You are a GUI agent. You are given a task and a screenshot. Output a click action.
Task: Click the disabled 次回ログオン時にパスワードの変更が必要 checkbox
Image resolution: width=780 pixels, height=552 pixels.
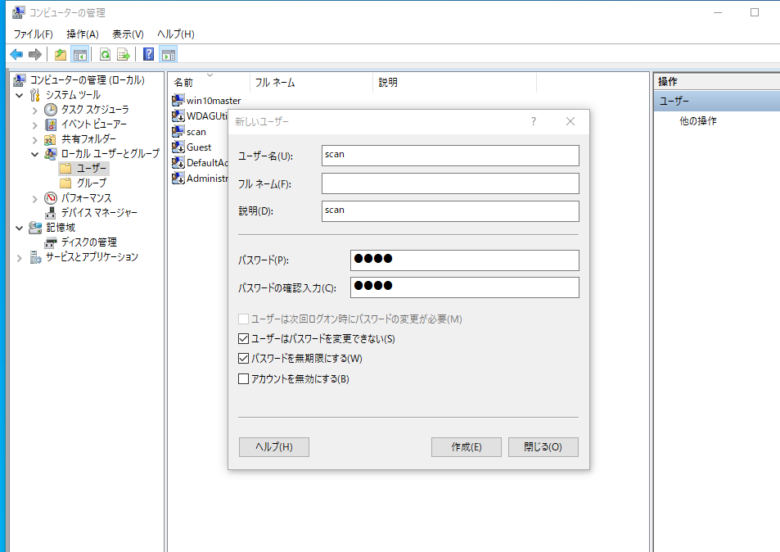(x=243, y=319)
